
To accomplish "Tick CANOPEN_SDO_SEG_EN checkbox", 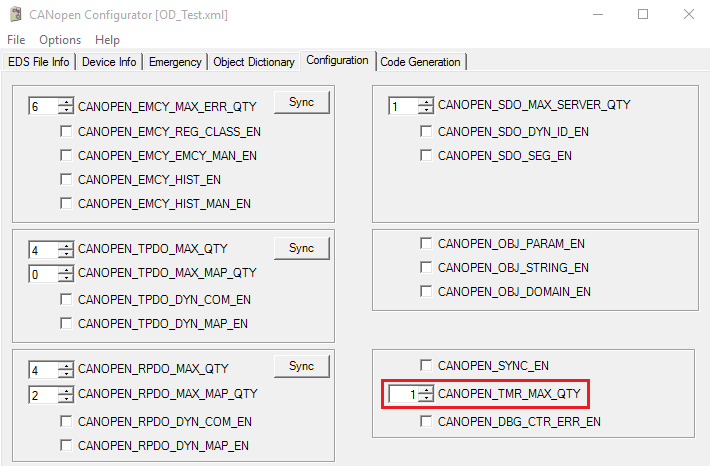I will [426, 155].
